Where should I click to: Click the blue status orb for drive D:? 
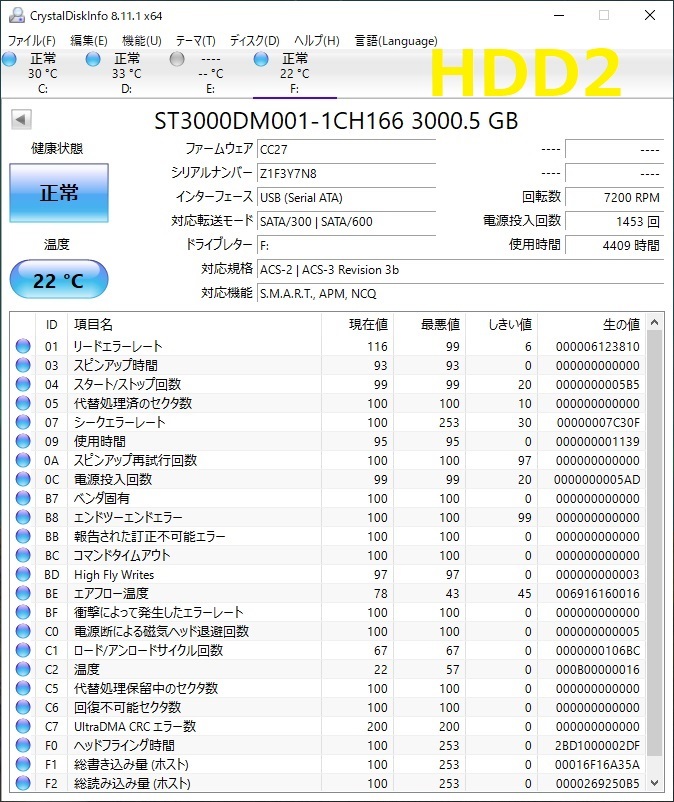[x=93, y=59]
